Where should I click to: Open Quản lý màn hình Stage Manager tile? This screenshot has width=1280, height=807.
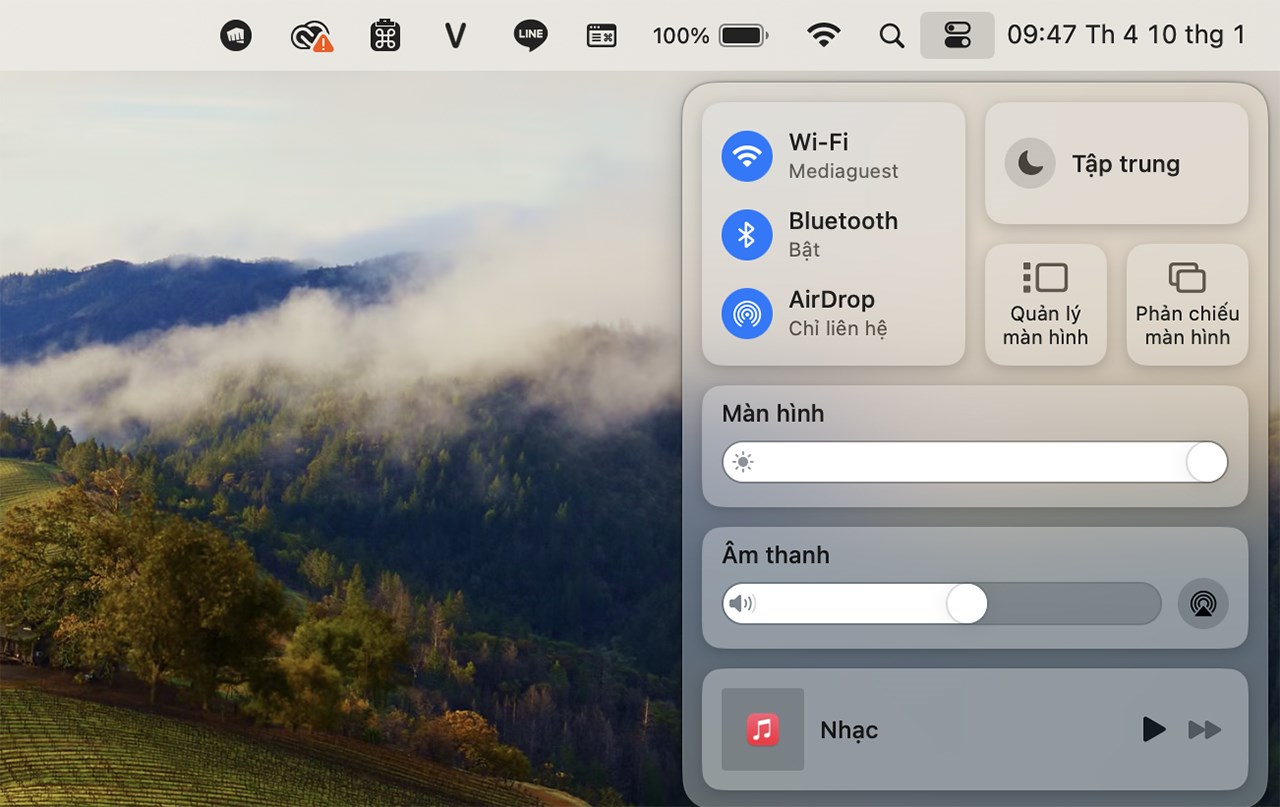click(1046, 304)
